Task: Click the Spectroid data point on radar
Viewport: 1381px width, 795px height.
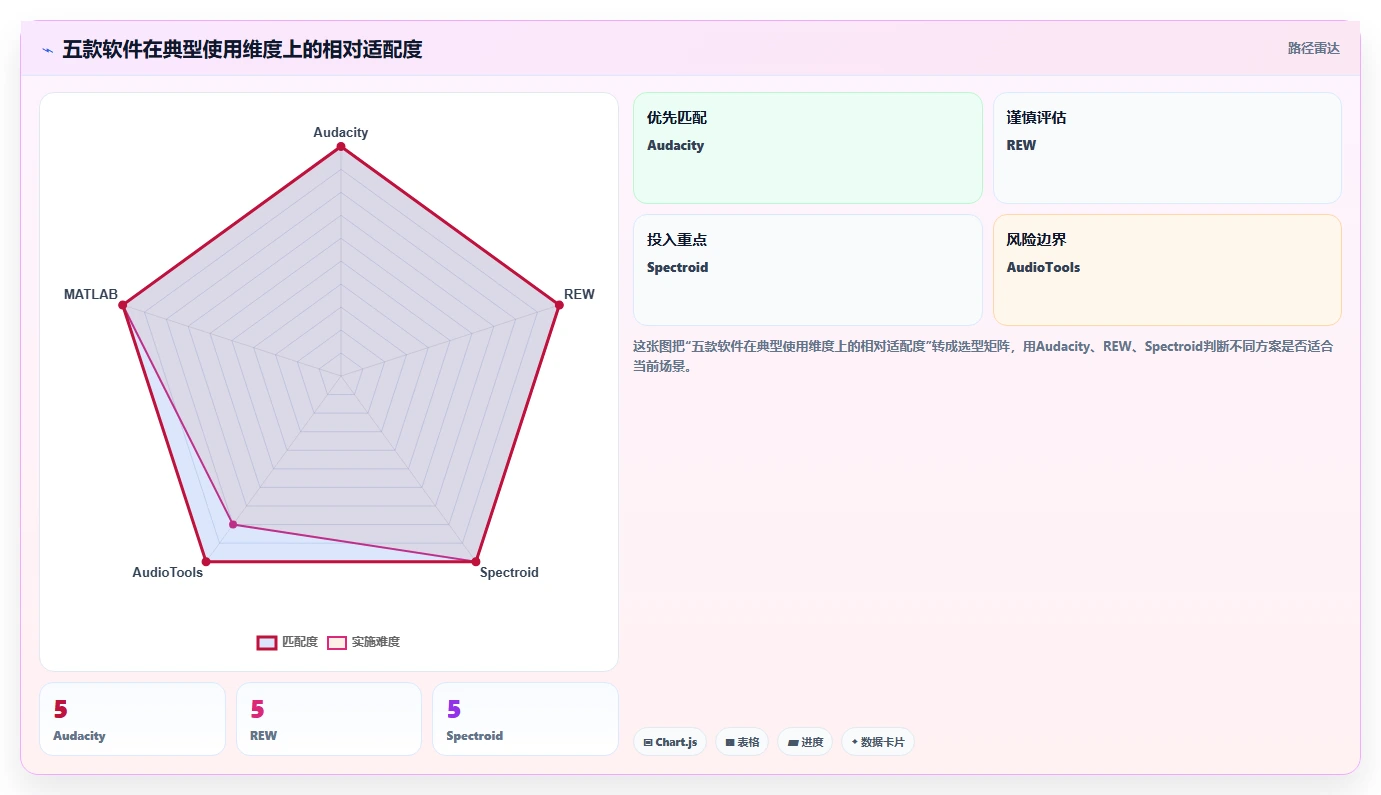Action: [476, 561]
